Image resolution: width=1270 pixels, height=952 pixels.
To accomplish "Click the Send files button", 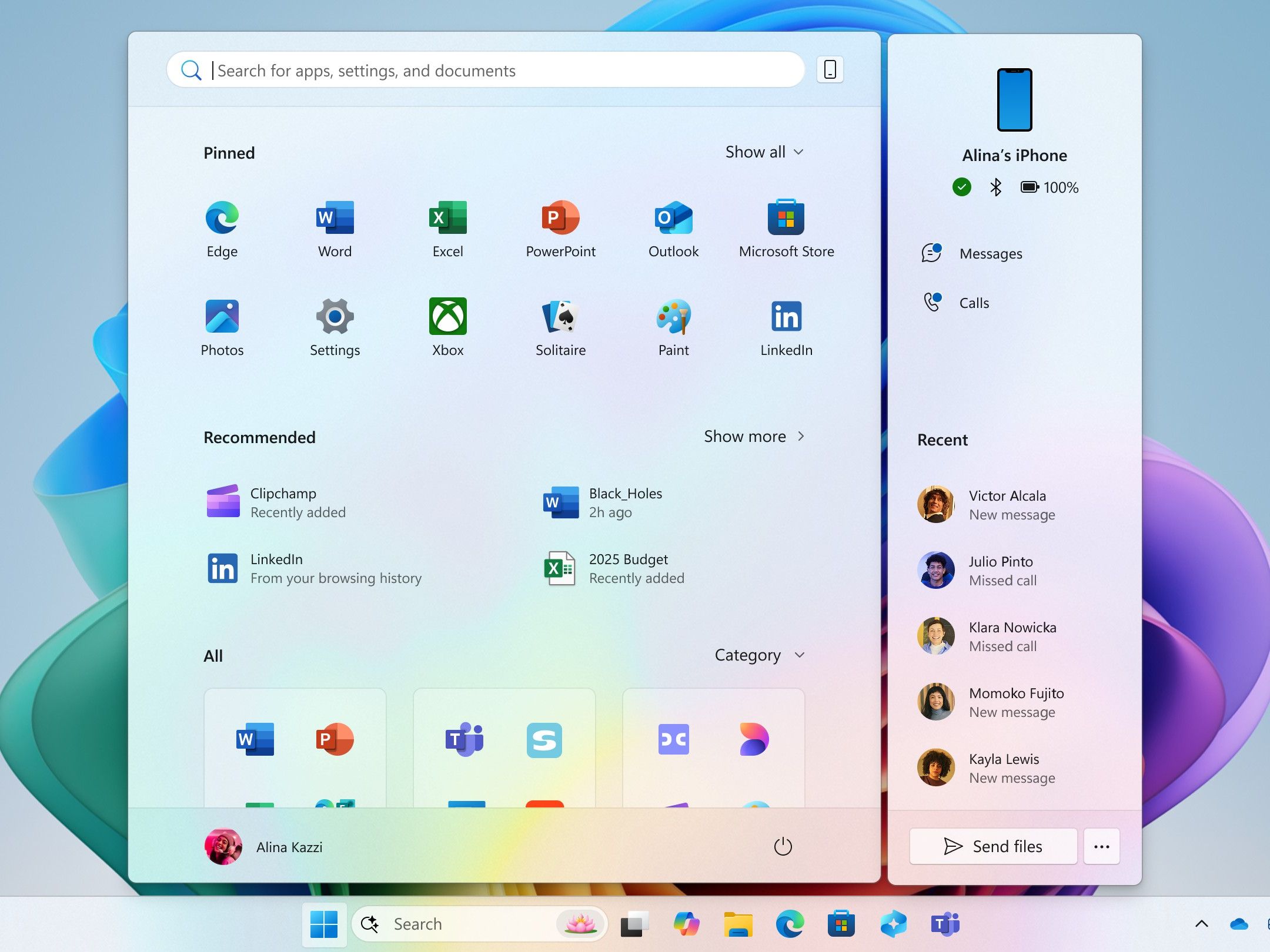I will pyautogui.click(x=993, y=846).
